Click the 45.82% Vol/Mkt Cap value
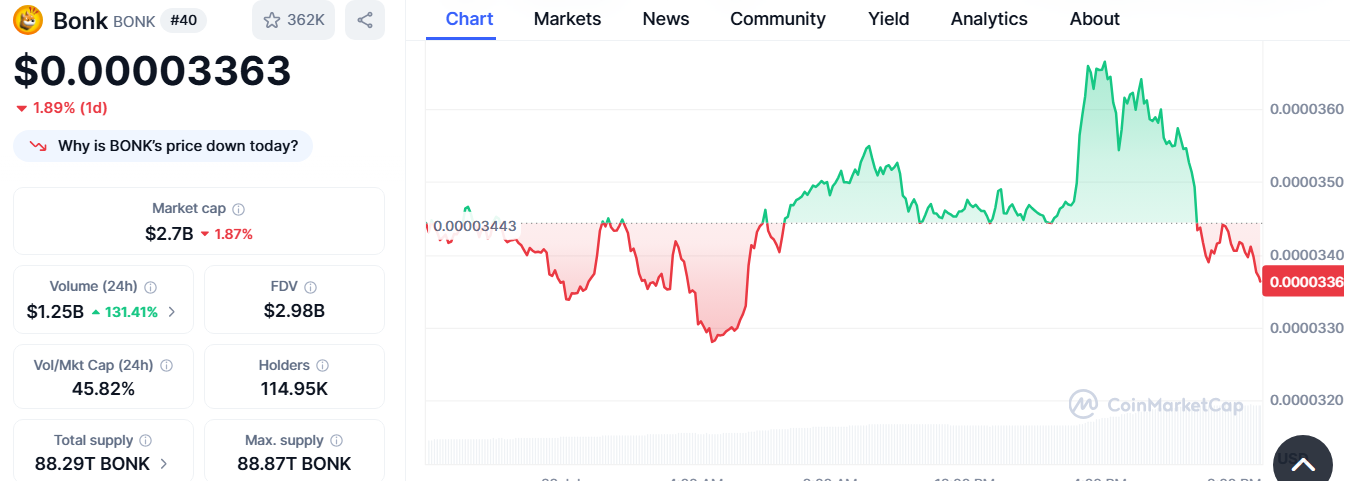1350x481 pixels. (x=103, y=388)
